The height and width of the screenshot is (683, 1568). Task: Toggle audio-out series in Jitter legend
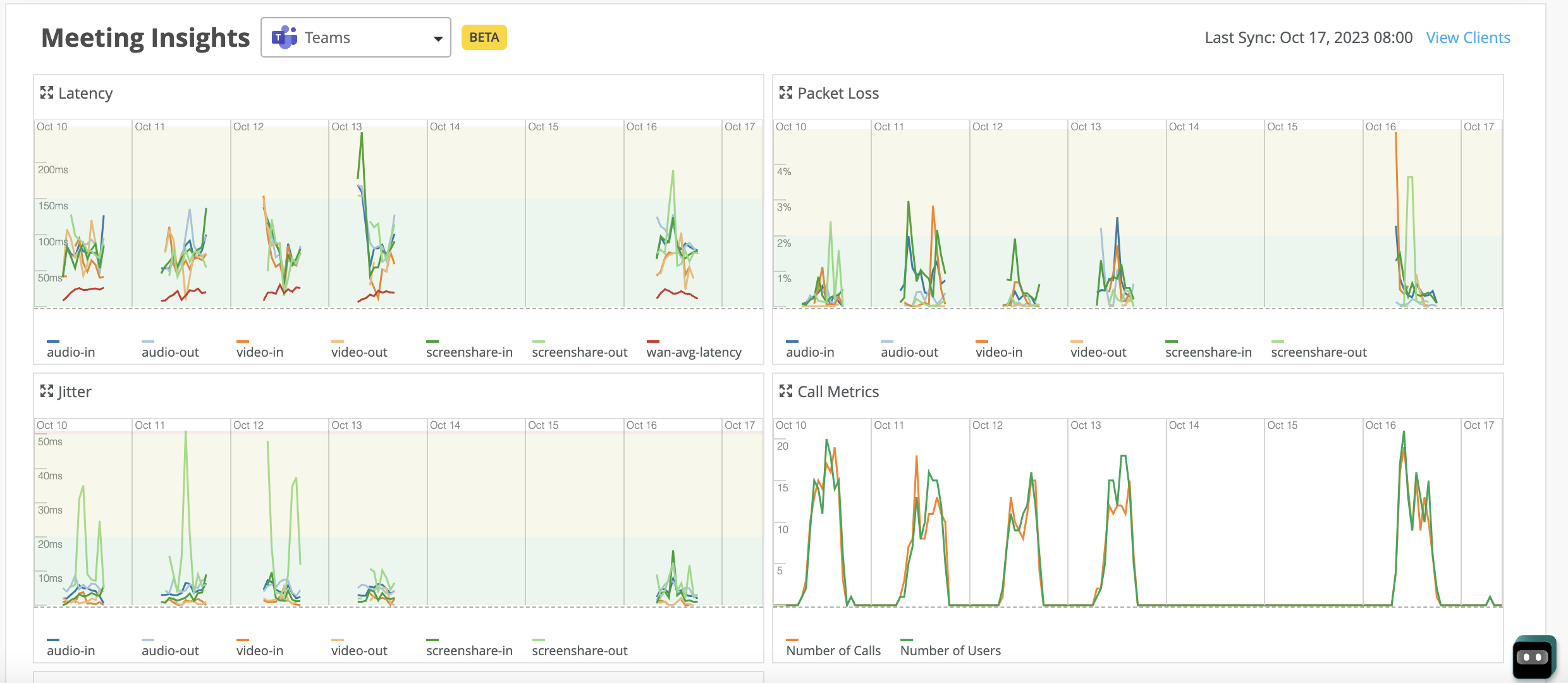(x=170, y=651)
